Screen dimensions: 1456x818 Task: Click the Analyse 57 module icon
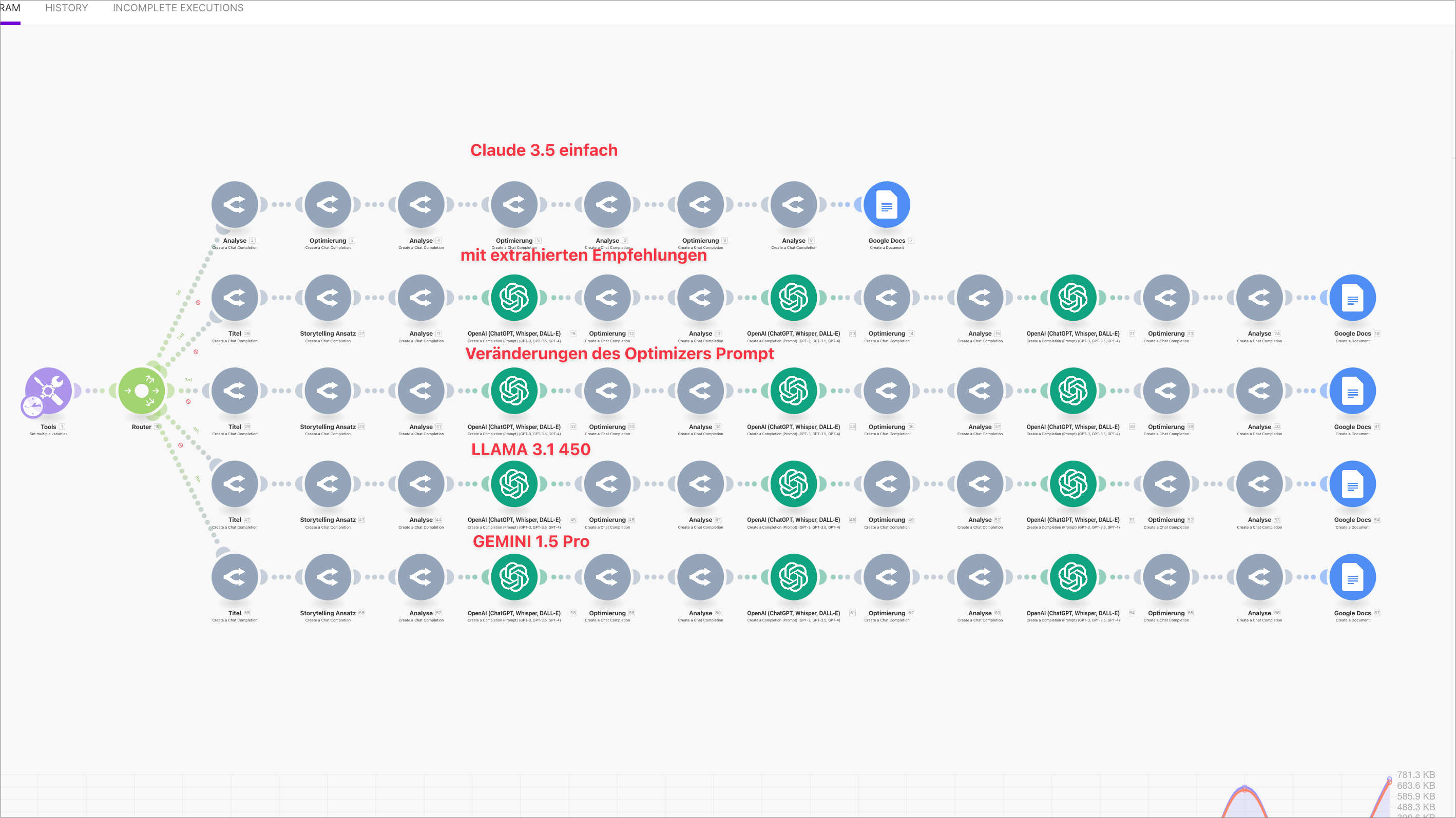(421, 577)
